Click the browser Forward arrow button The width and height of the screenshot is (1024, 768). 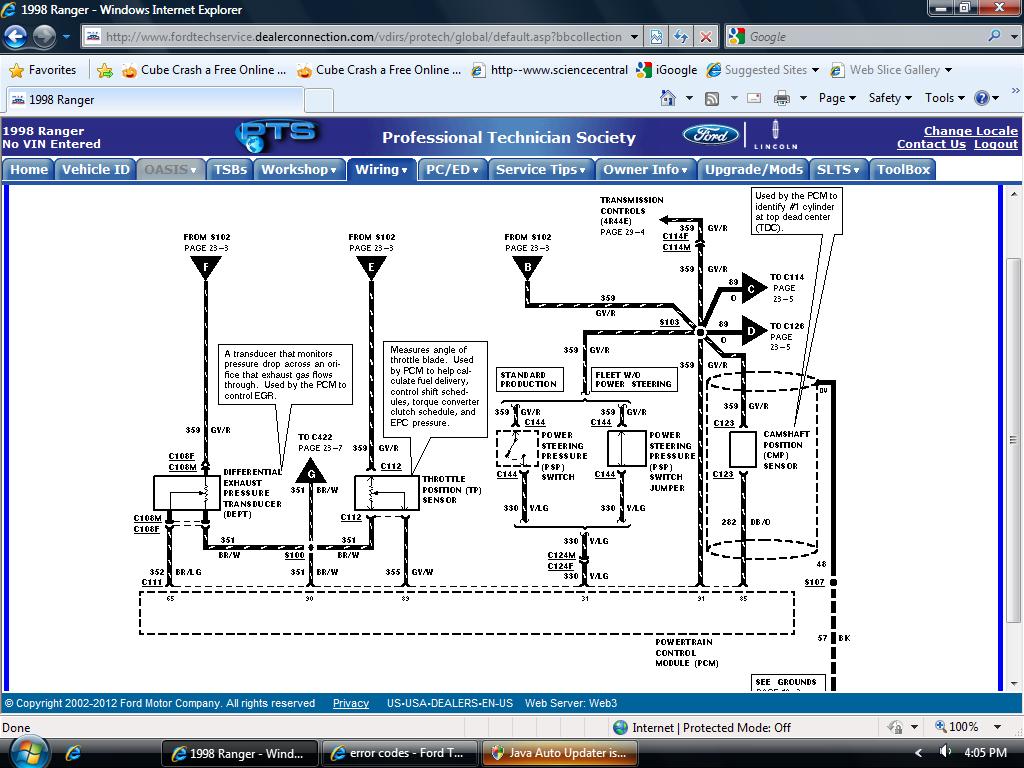pos(44,37)
